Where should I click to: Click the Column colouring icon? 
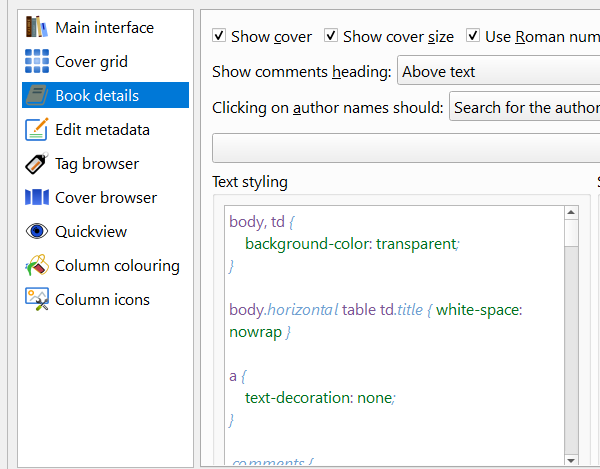[x=37, y=265]
